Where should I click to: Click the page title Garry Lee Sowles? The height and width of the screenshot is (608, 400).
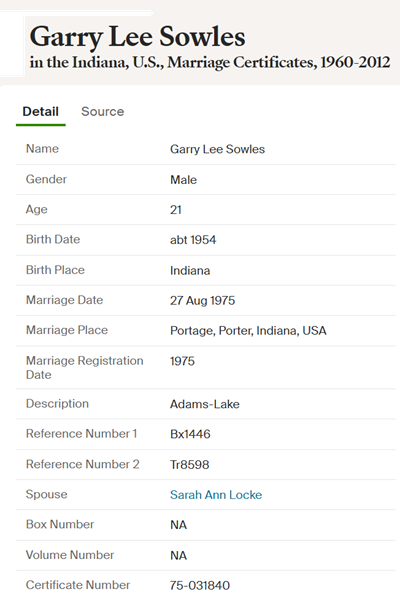pyautogui.click(x=137, y=37)
